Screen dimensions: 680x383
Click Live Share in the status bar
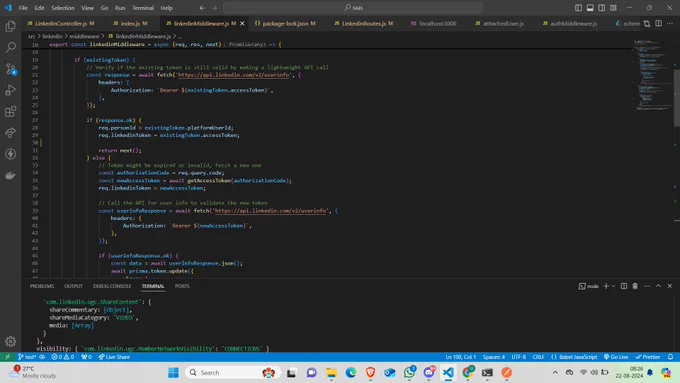114,357
